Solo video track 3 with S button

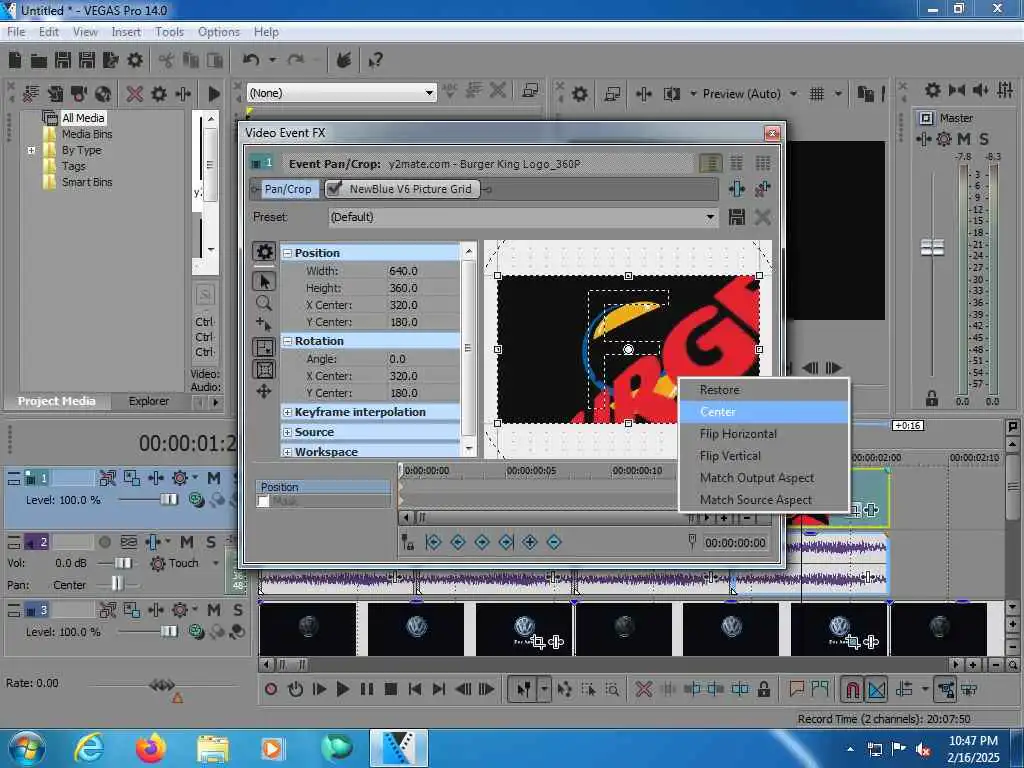[238, 610]
